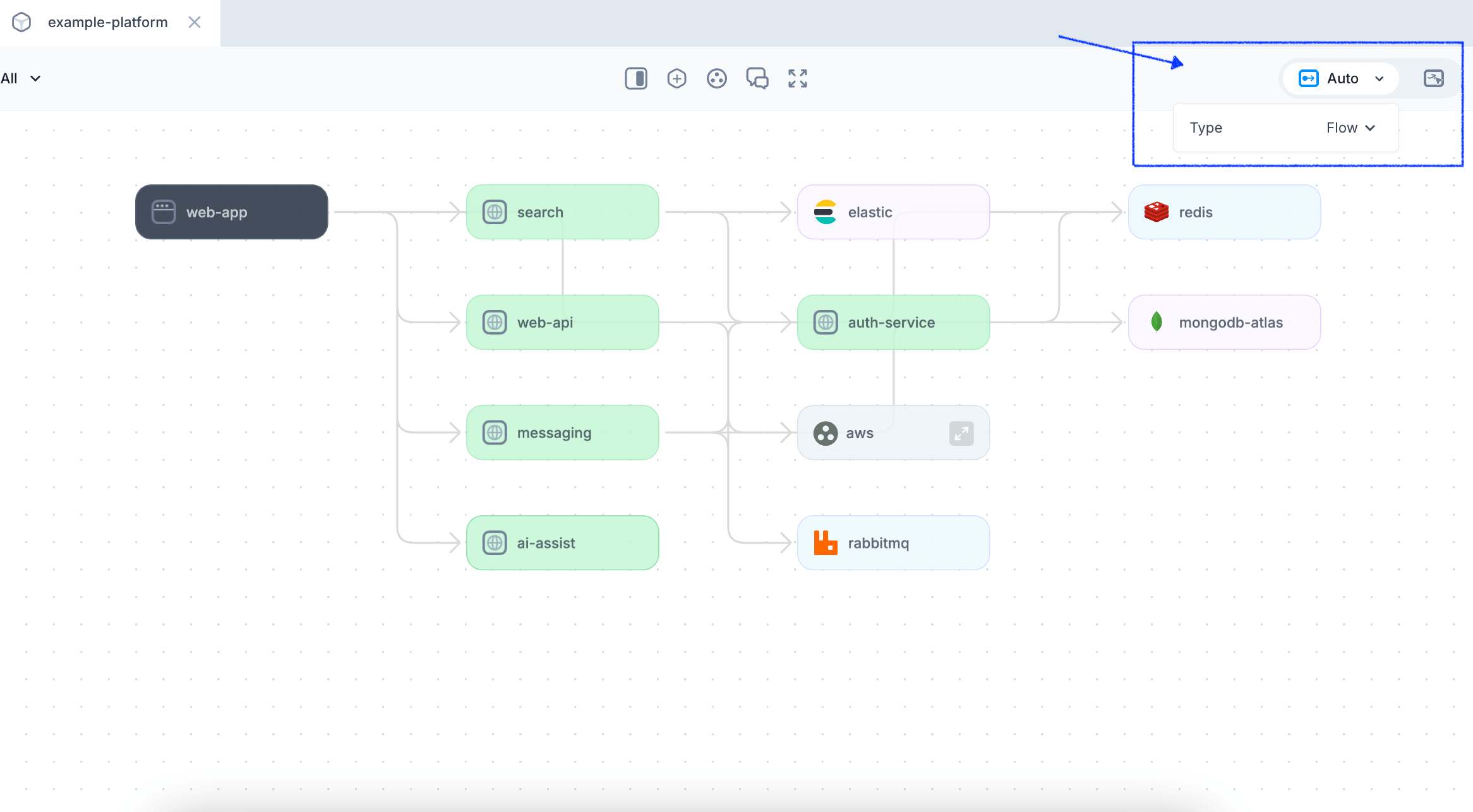Viewport: 1473px width, 812px height.
Task: Expand the aws group via arrow icon
Action: tap(961, 433)
